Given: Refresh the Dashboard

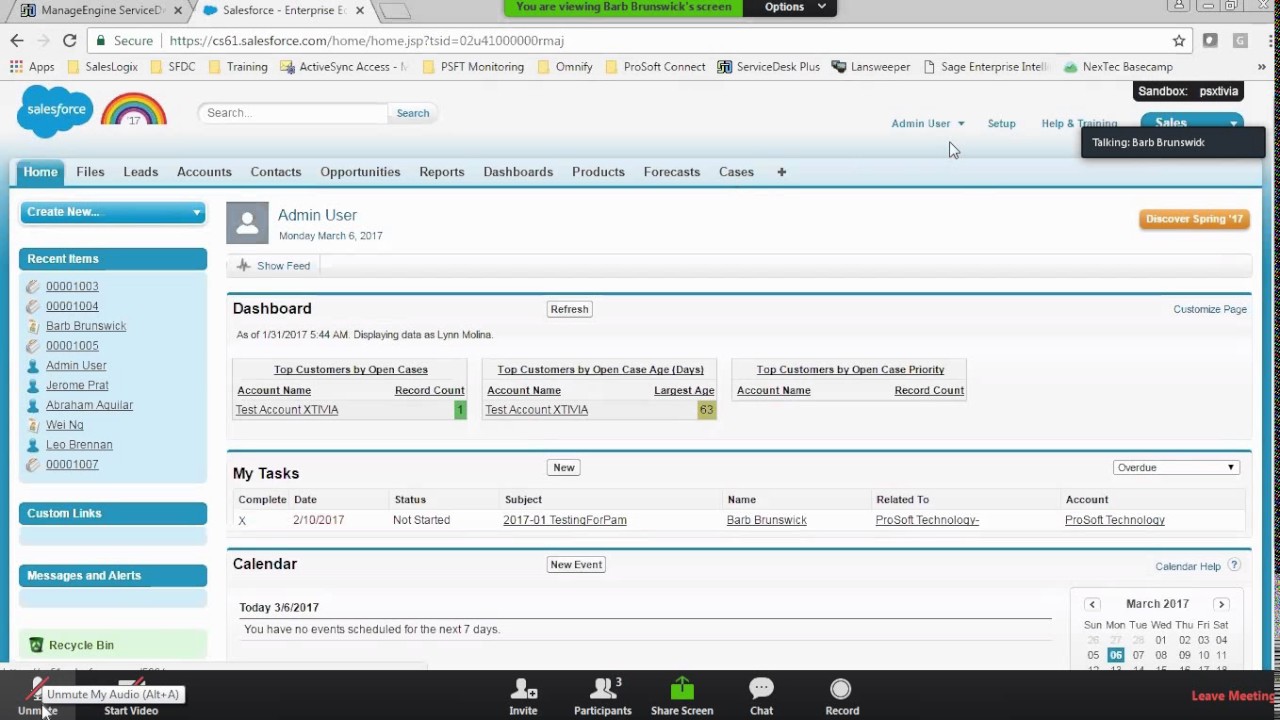Looking at the screenshot, I should (x=569, y=309).
